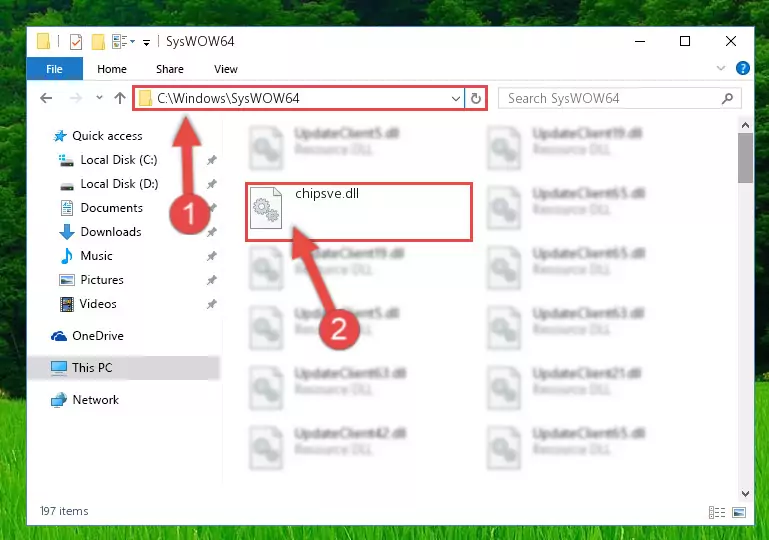The image size is (769, 540).
Task: Switch to Details view icon in status bar
Action: pos(717,513)
